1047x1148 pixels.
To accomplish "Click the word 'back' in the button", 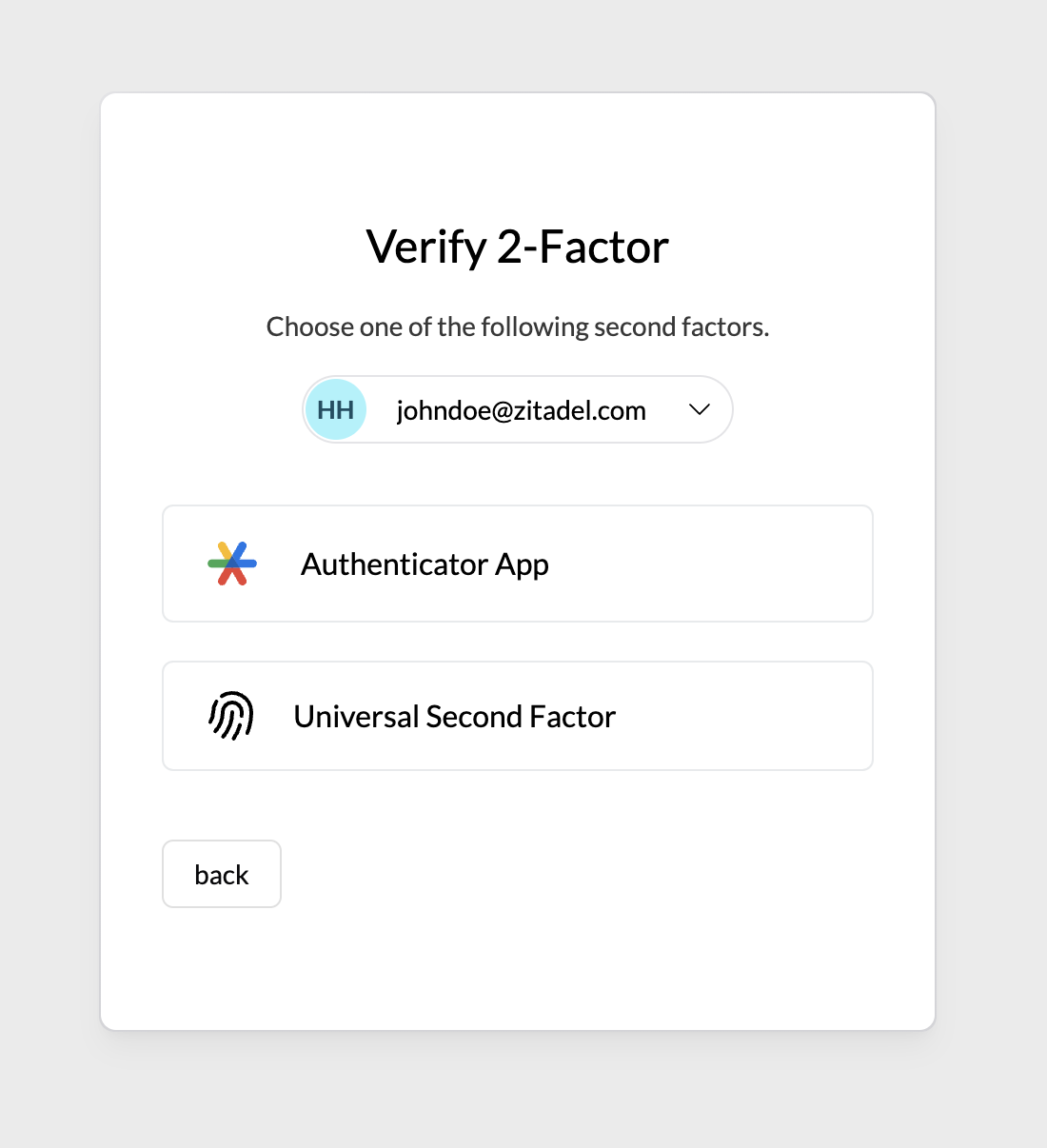I will tap(222, 875).
